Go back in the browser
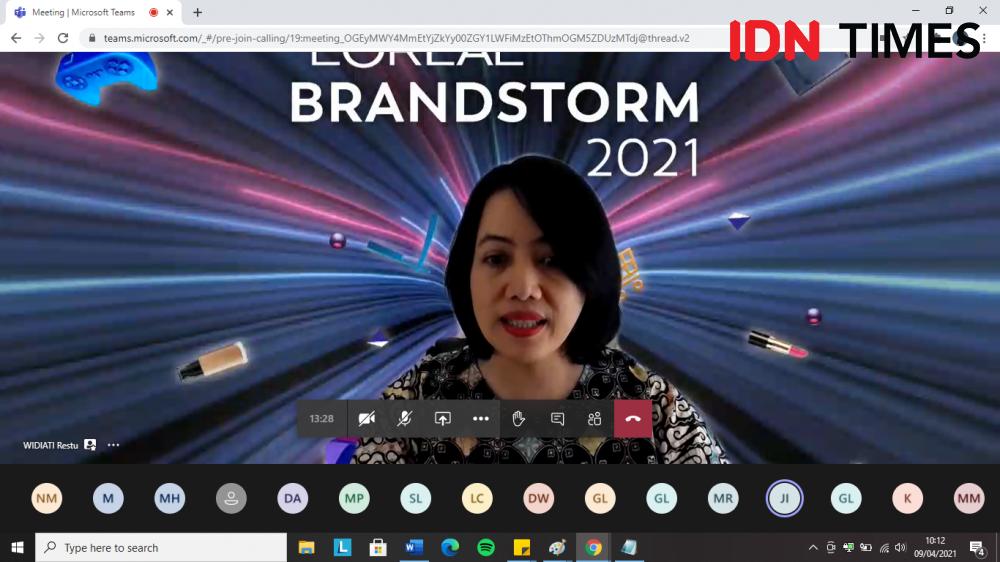 [x=16, y=38]
